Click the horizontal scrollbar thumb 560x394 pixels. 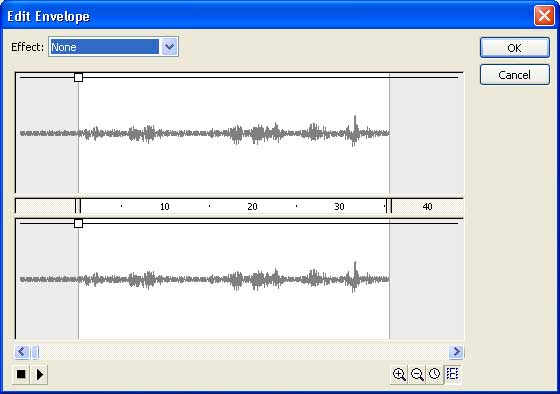35,352
